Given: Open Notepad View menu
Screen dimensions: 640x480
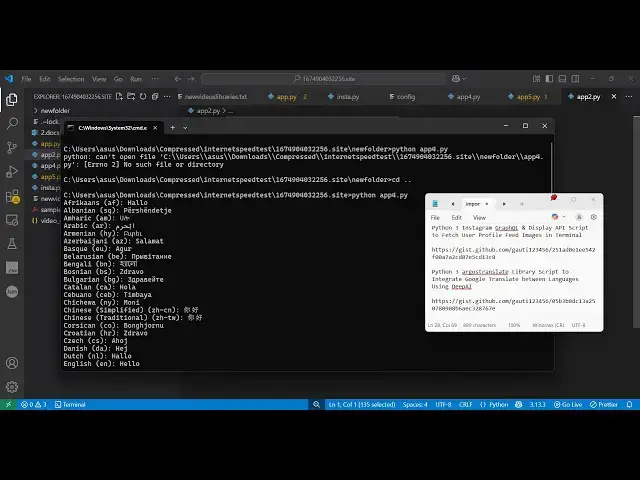Looking at the screenshot, I should click(x=479, y=218).
